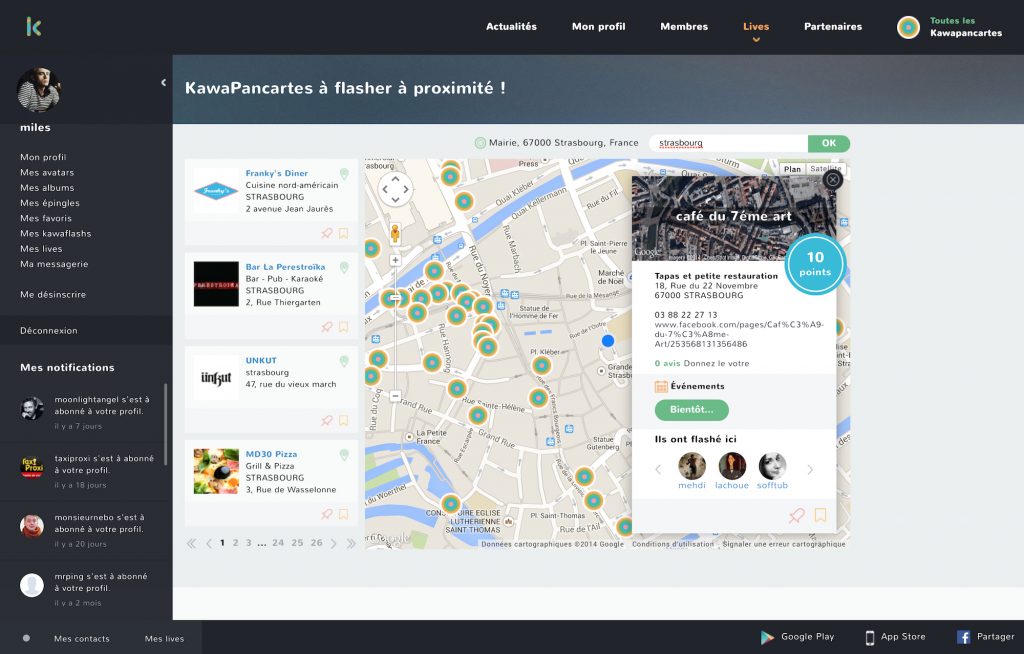Screen dimensions: 1024x654
Task: Open the Google Play download link
Action: click(797, 637)
